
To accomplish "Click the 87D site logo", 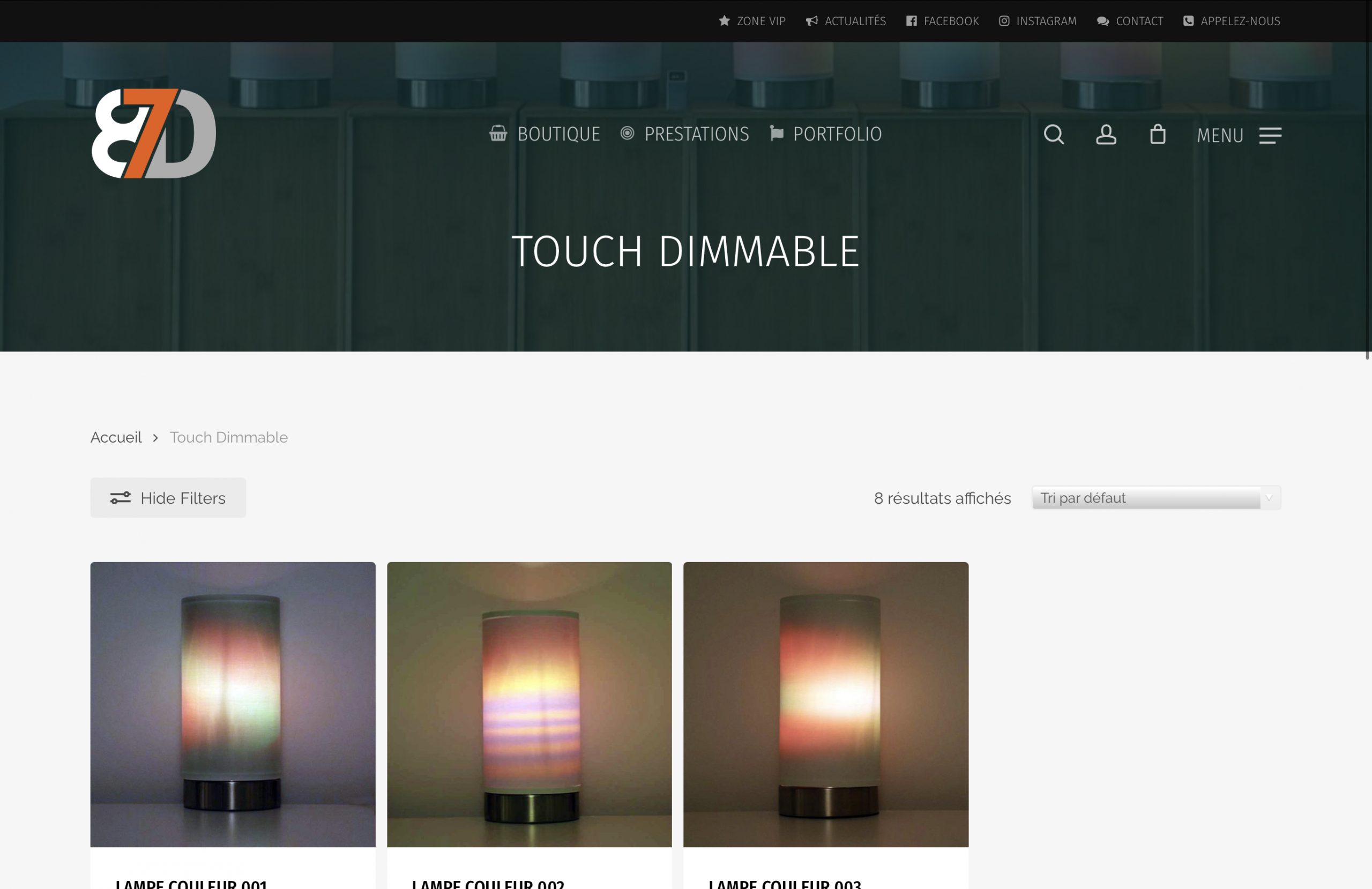I will pos(153,133).
